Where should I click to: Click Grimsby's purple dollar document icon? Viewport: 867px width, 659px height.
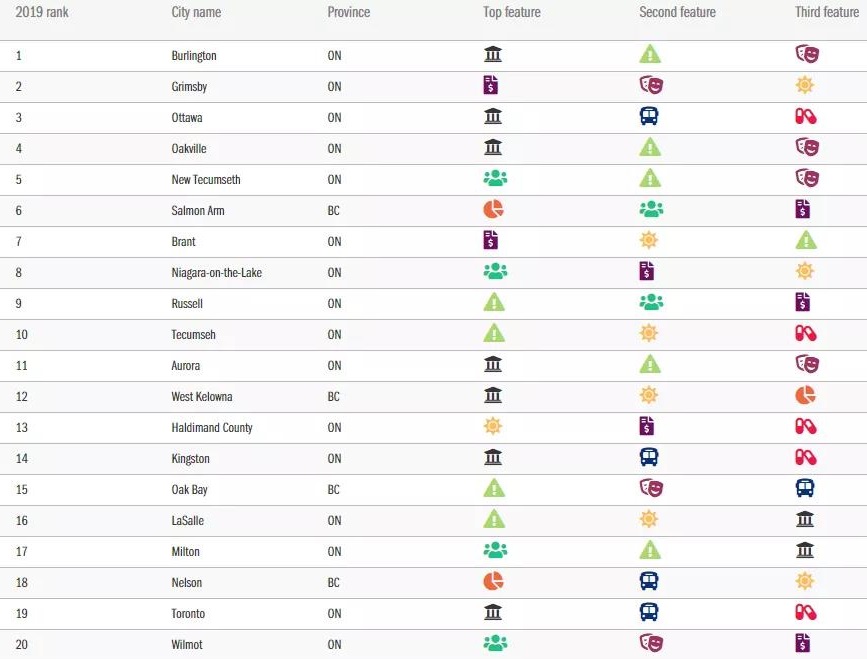pos(491,86)
